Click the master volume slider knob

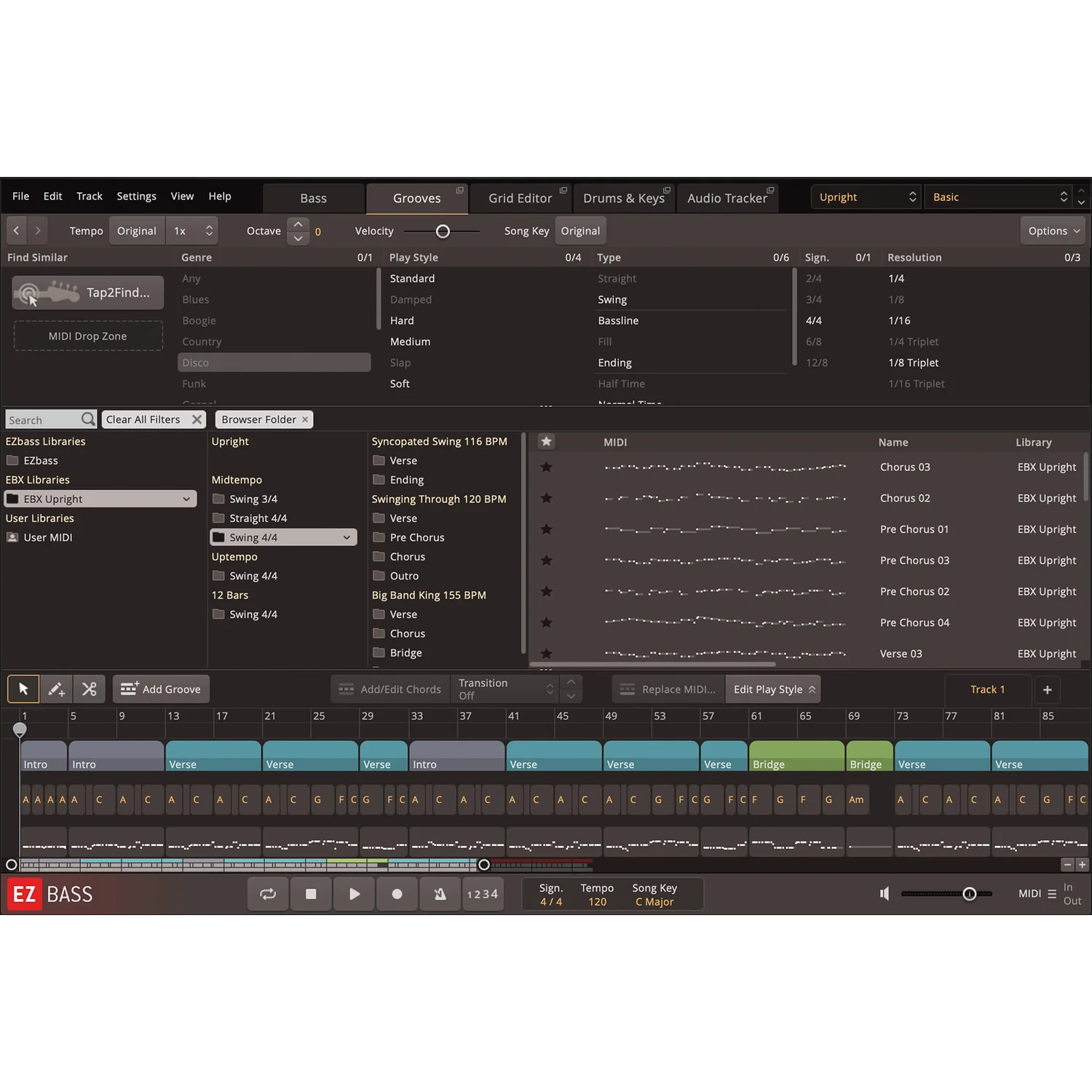970,894
